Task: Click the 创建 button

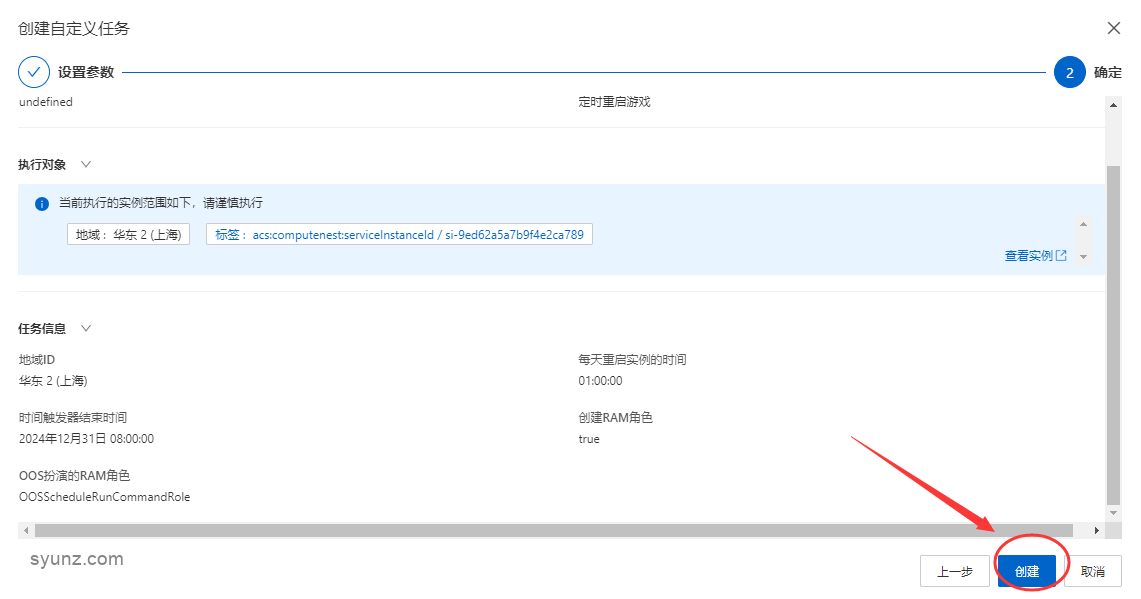Action: (x=1027, y=571)
